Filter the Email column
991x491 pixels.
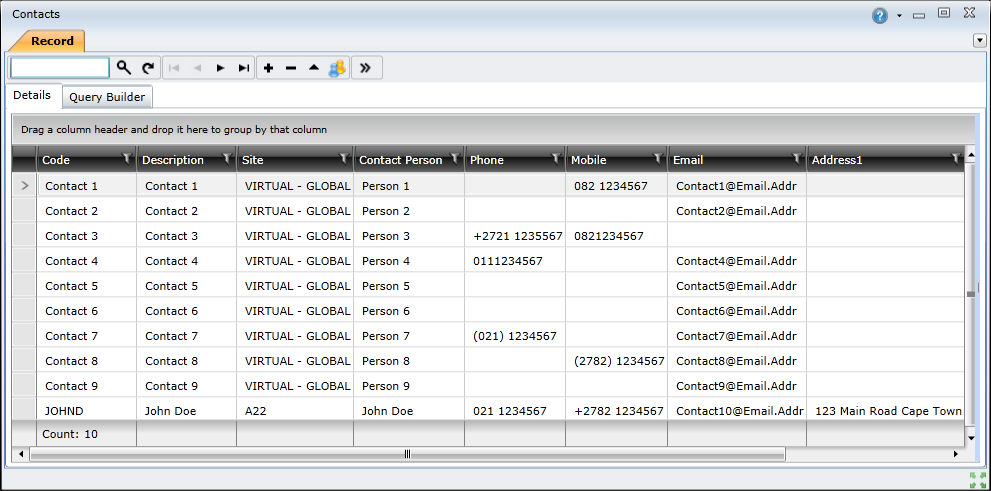tap(797, 158)
